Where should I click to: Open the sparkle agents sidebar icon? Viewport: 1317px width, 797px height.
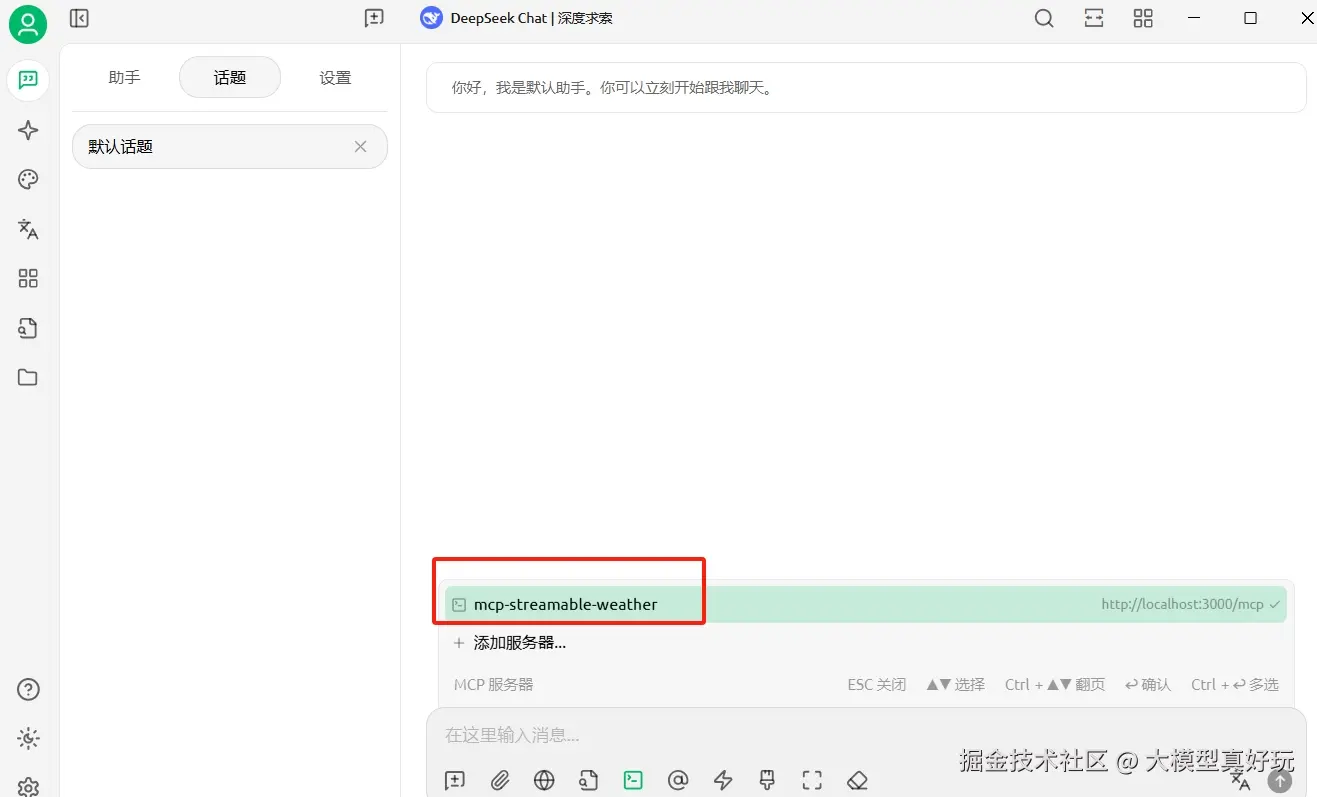point(28,130)
